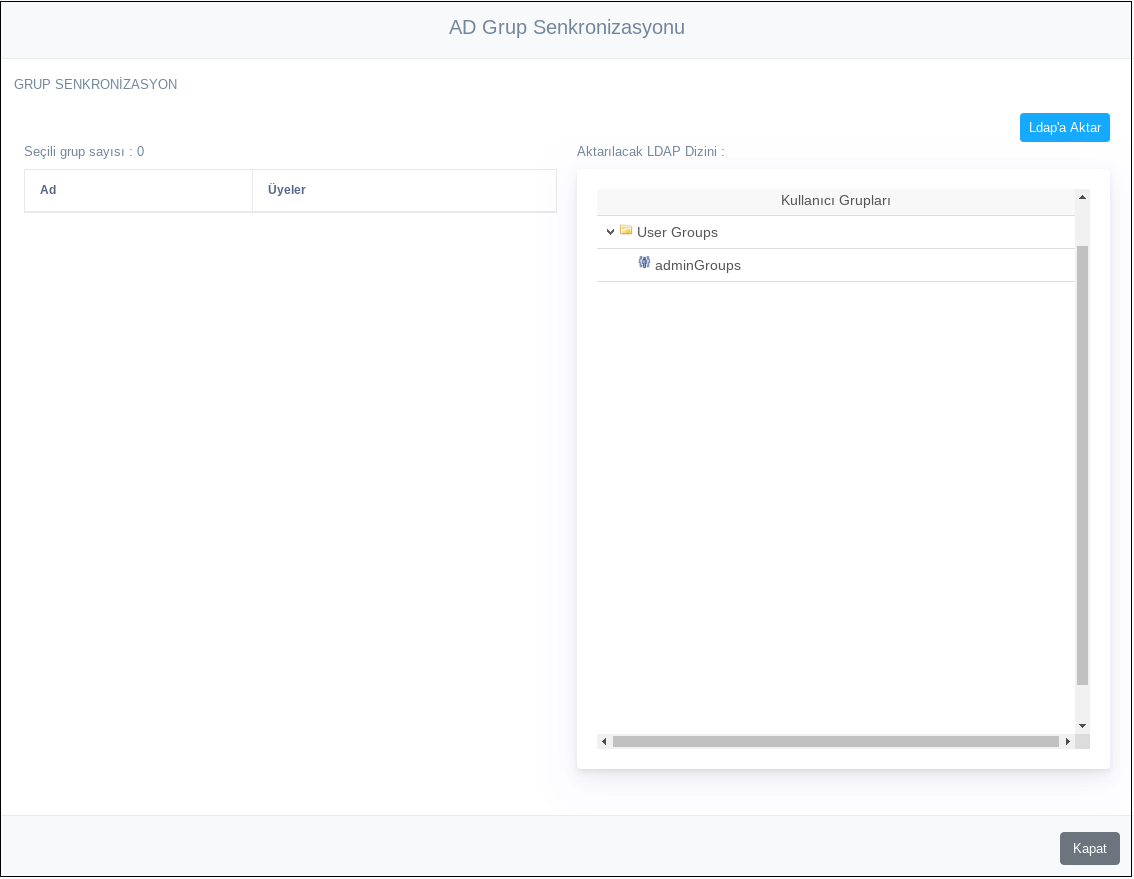Click the Ldap'a Aktar button

click(1064, 127)
